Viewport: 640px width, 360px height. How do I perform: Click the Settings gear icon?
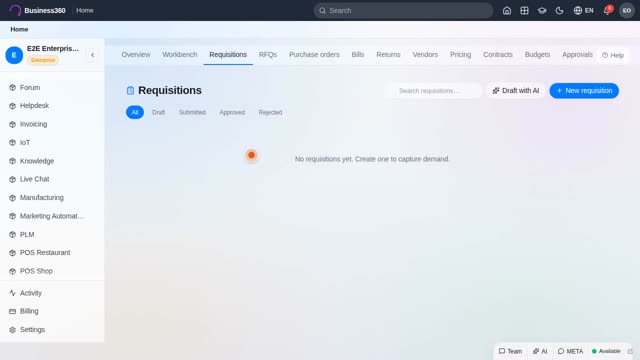(12, 330)
